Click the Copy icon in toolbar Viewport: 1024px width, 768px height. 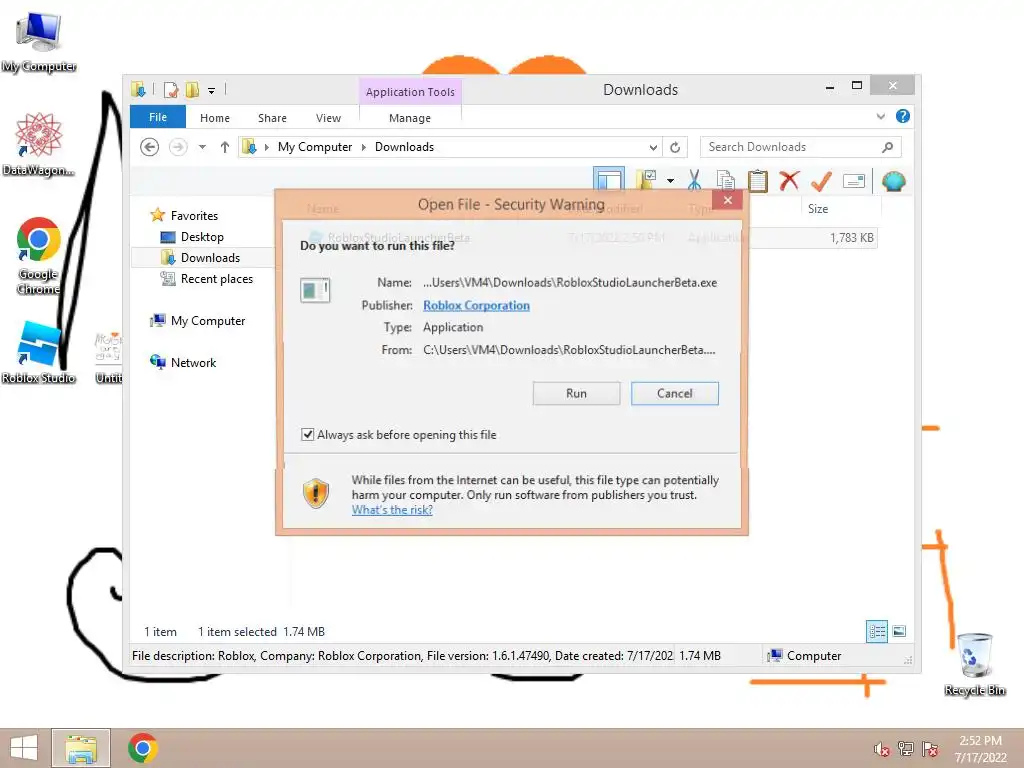[x=726, y=180]
